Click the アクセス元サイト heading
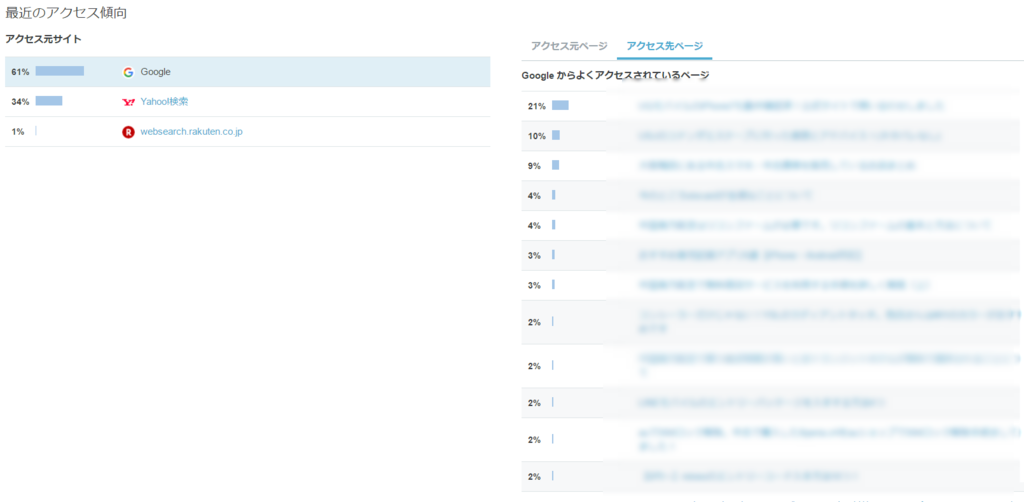 [x=43, y=39]
